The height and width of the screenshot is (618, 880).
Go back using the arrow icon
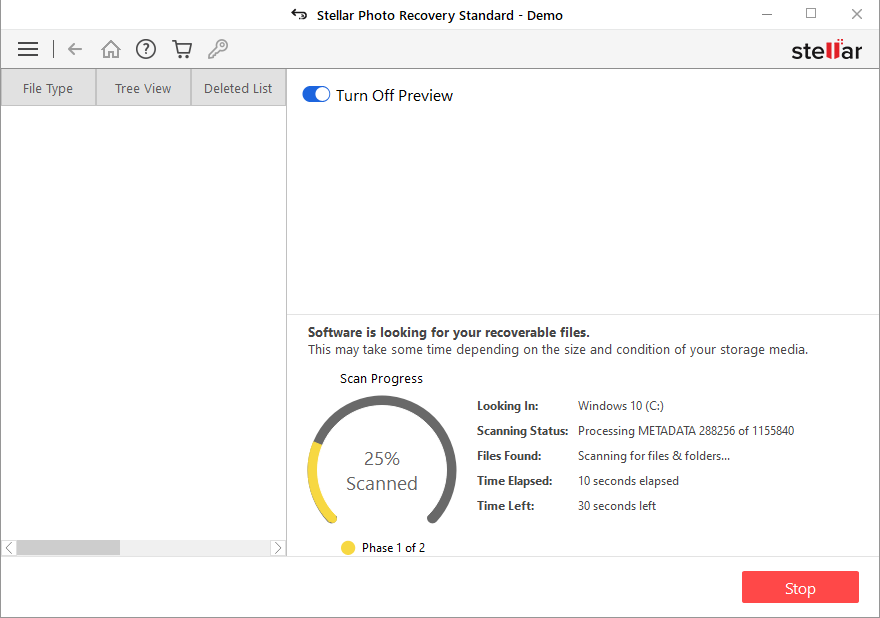coord(75,49)
